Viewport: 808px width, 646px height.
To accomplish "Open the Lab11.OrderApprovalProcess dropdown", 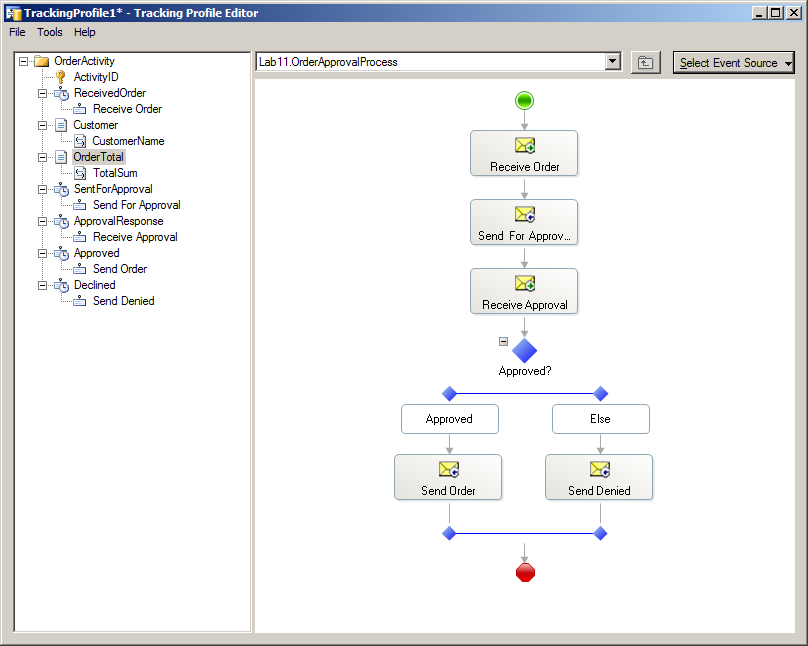I will (613, 62).
